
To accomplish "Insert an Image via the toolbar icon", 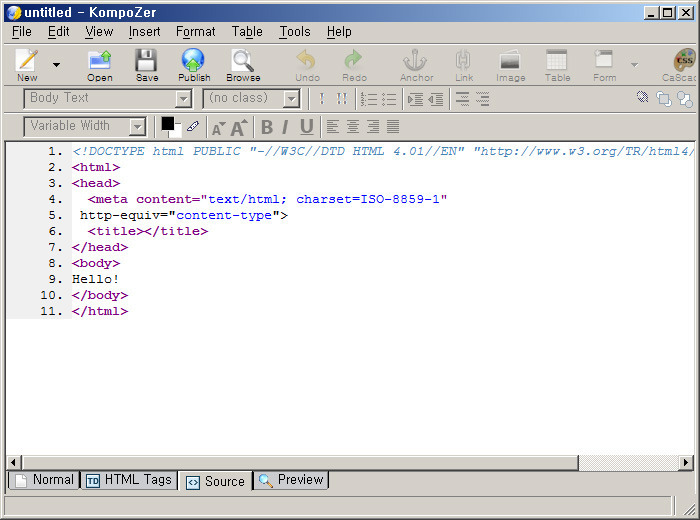I will (510, 60).
